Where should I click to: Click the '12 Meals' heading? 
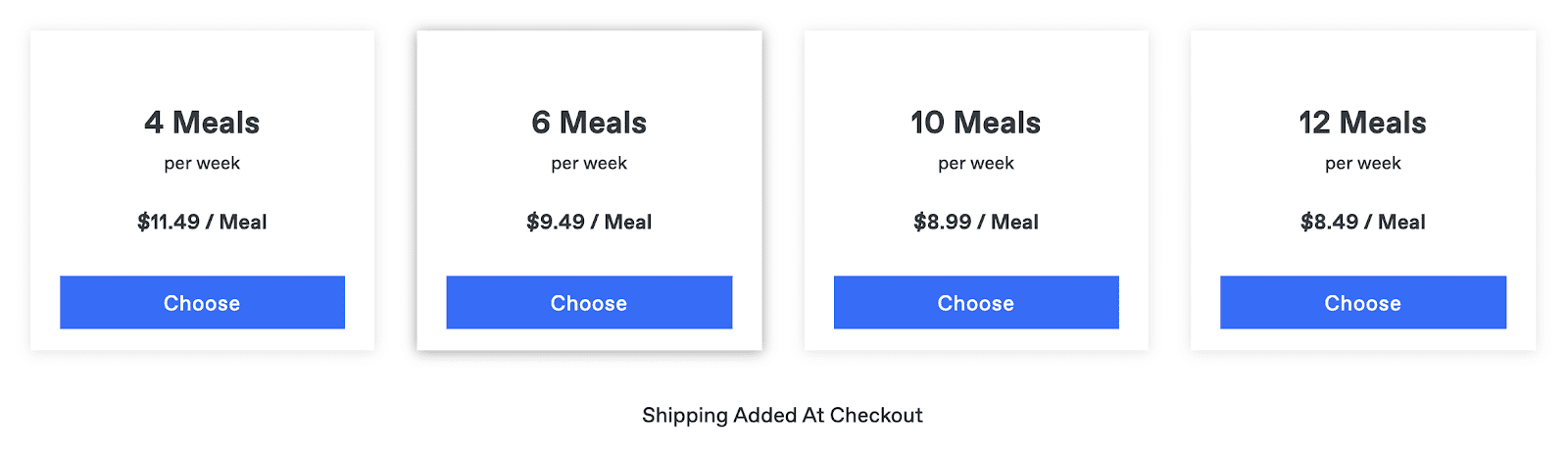pos(1363,123)
